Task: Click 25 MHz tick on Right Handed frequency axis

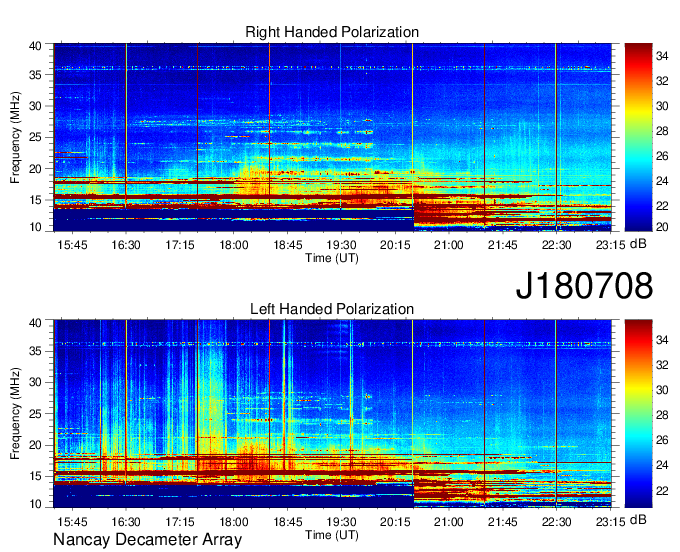Action: 35,137
